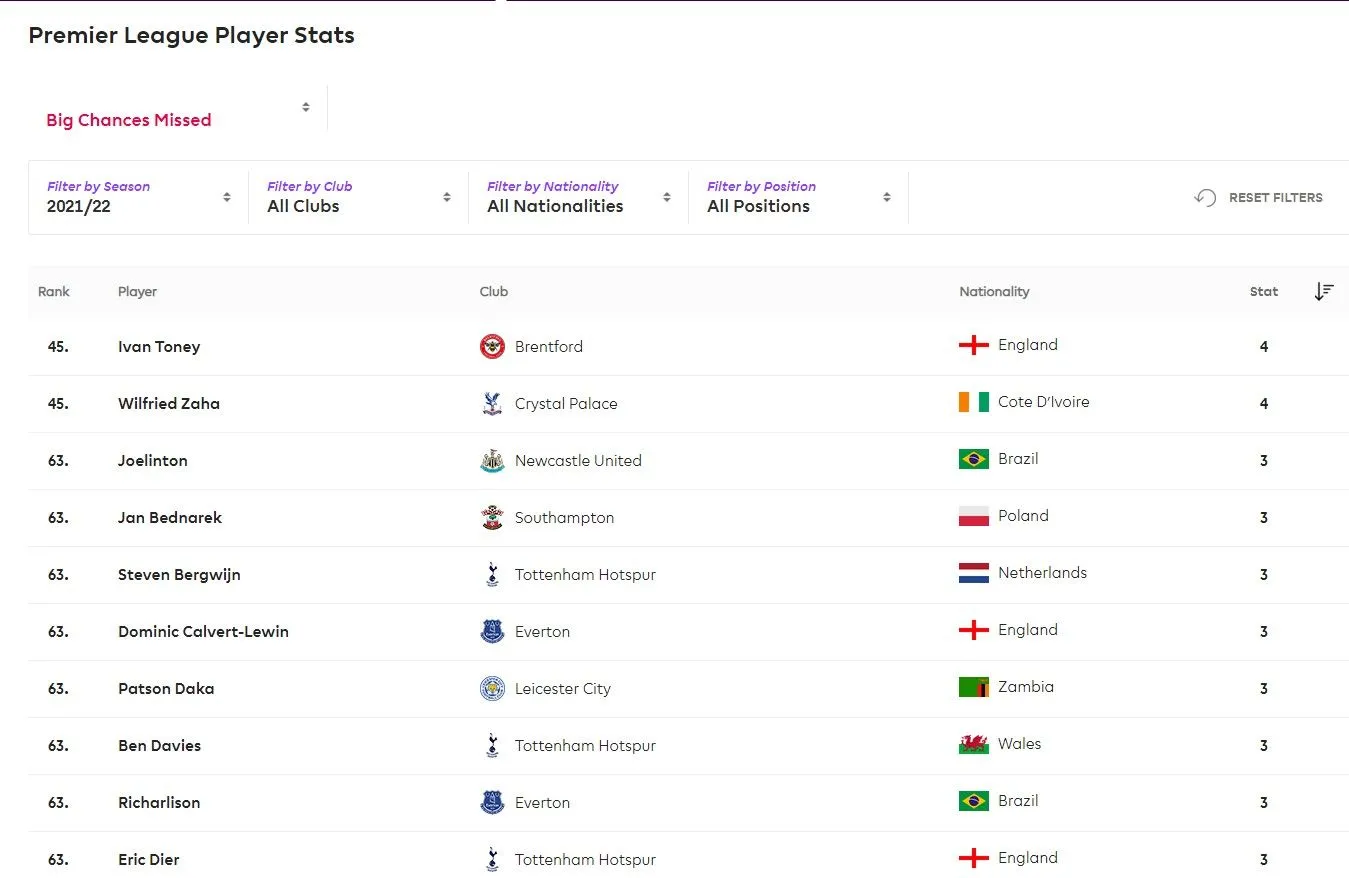Click the Reset Filters button

point(1259,198)
